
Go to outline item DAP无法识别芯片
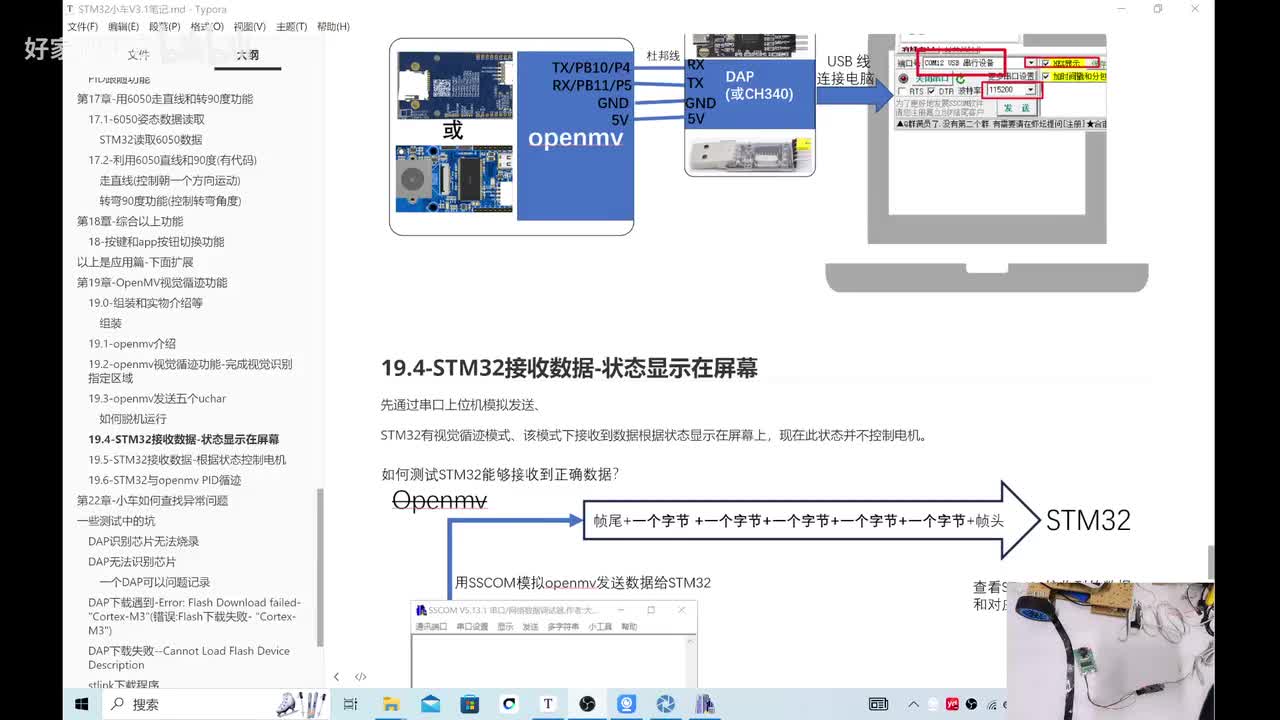132,562
